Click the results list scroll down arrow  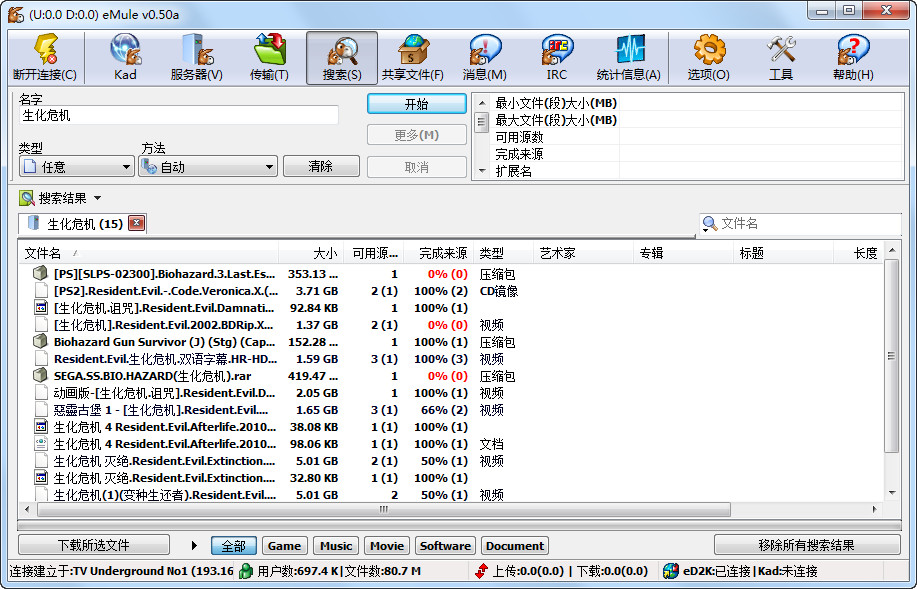pyautogui.click(x=891, y=493)
